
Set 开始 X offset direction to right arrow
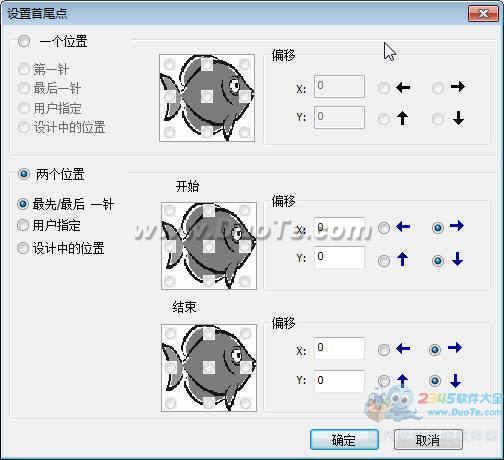tap(438, 228)
